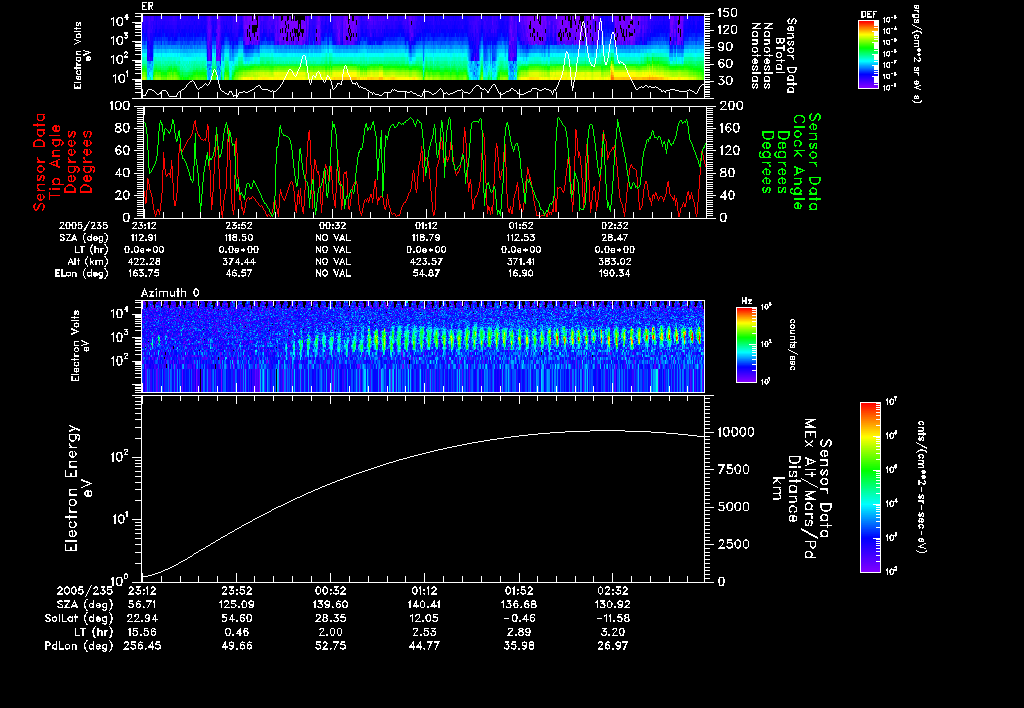Image resolution: width=1024 pixels, height=708 pixels.
Task: Click the Hz counts/sec color bar
Action: tap(745, 344)
